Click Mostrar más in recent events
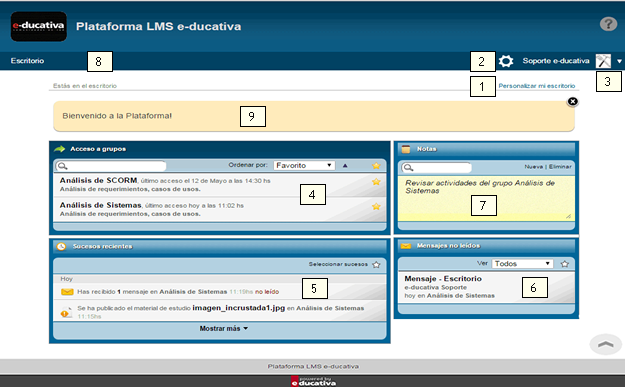Screen dimensions: 625x387 [224, 328]
